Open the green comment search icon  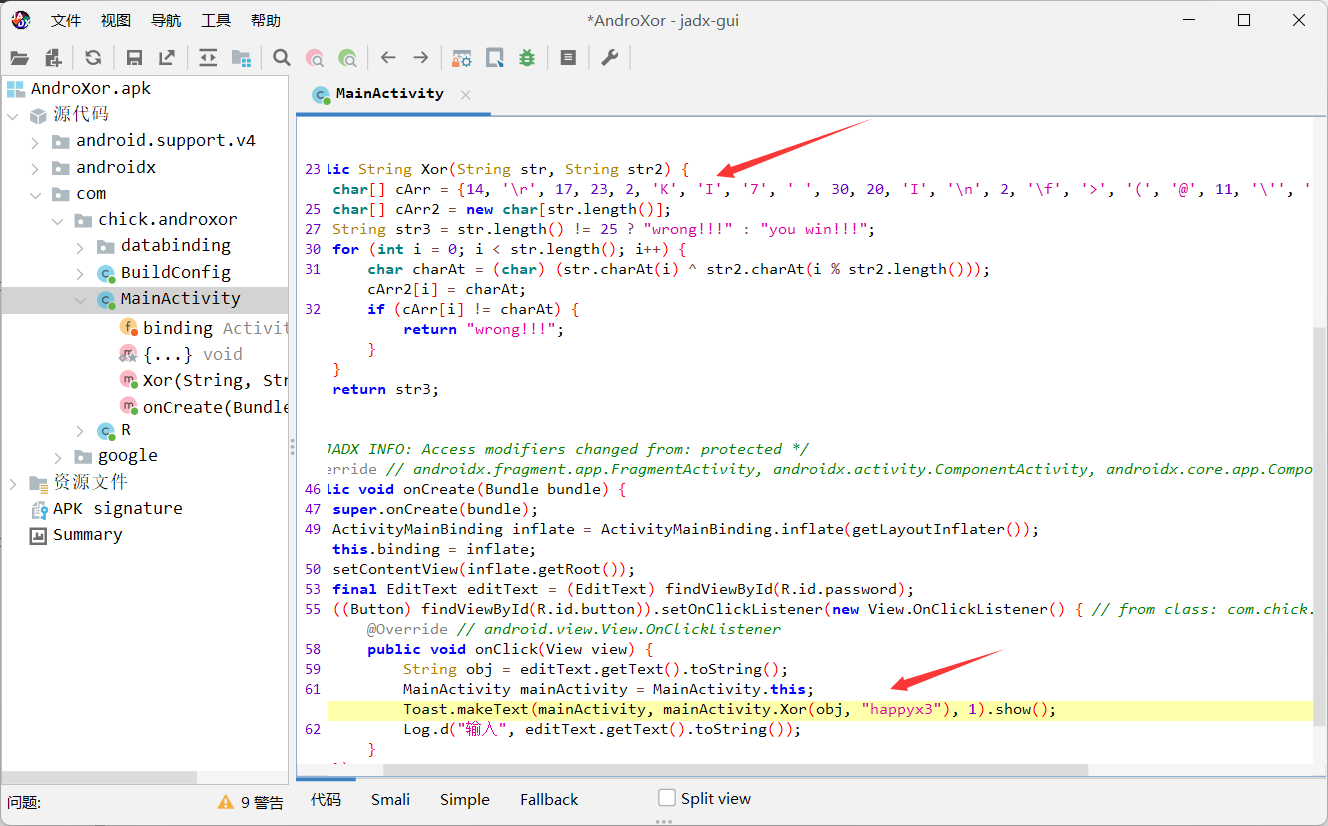tap(348, 58)
